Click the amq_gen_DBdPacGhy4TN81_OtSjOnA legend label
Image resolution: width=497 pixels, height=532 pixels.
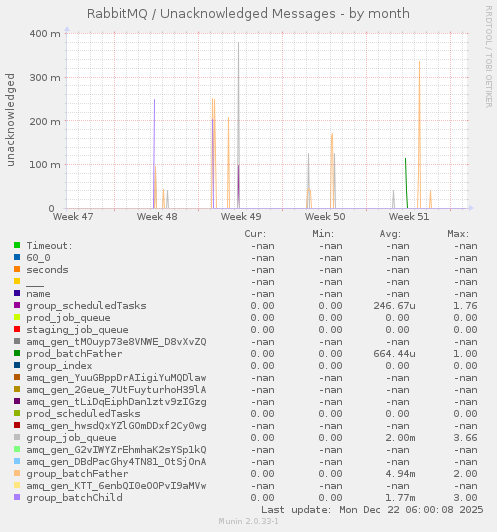point(116,462)
